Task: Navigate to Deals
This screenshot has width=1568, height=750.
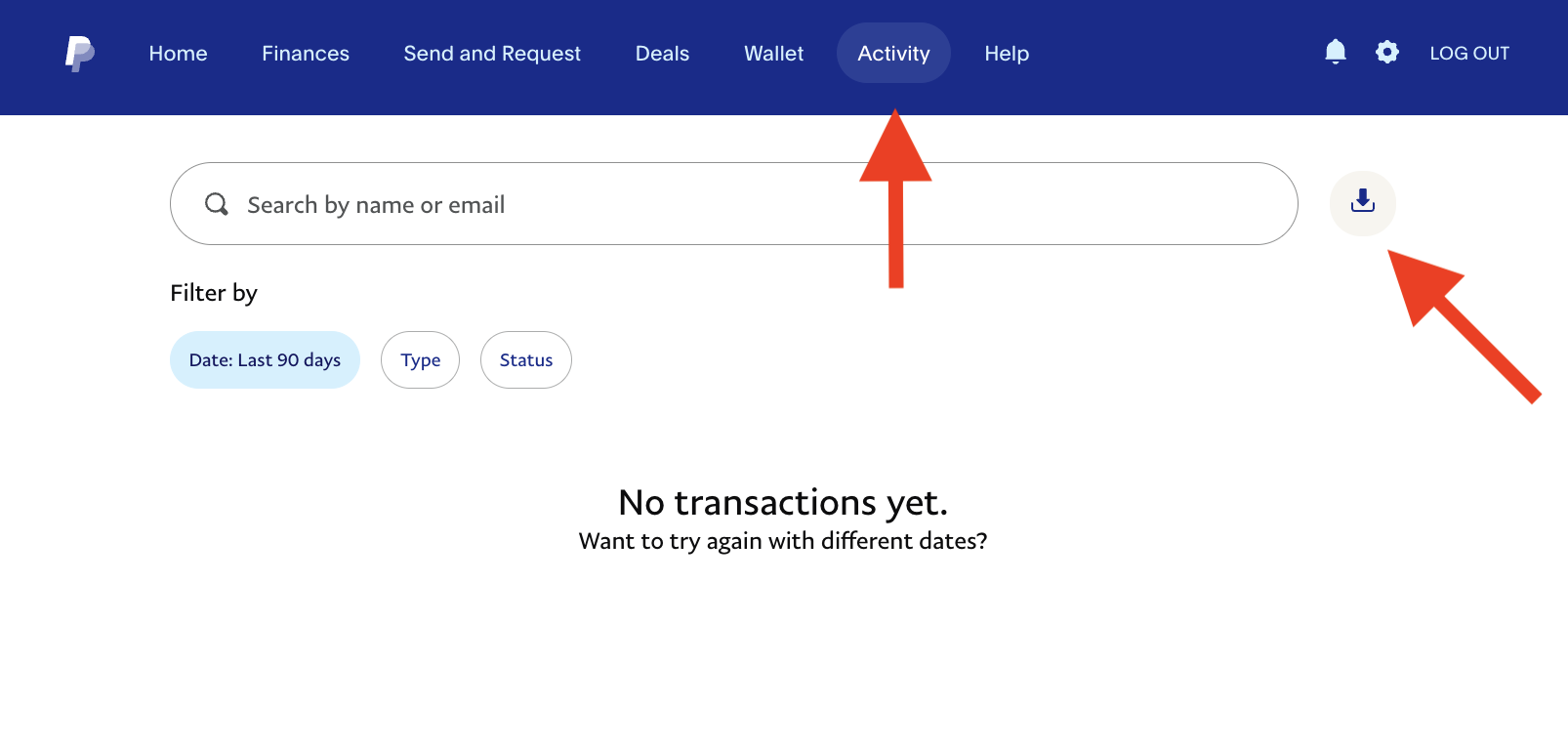Action: pos(662,54)
